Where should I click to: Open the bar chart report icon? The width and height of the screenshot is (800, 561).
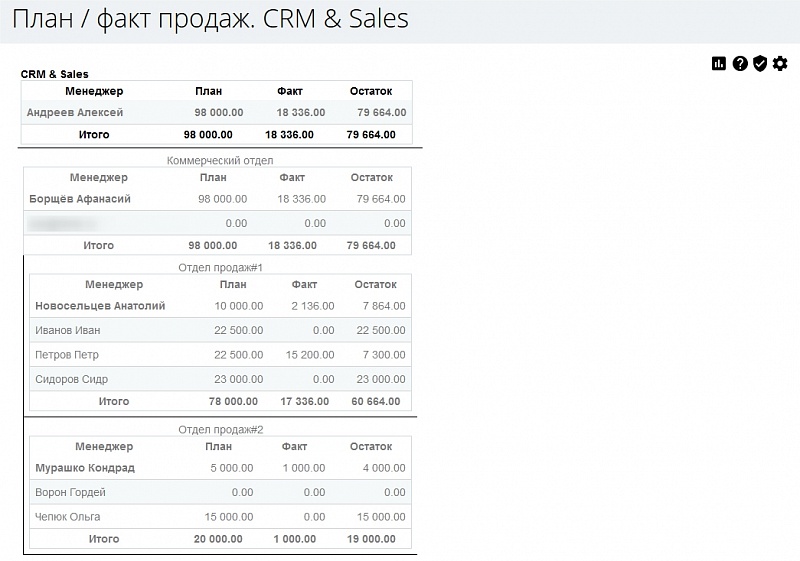pos(719,64)
